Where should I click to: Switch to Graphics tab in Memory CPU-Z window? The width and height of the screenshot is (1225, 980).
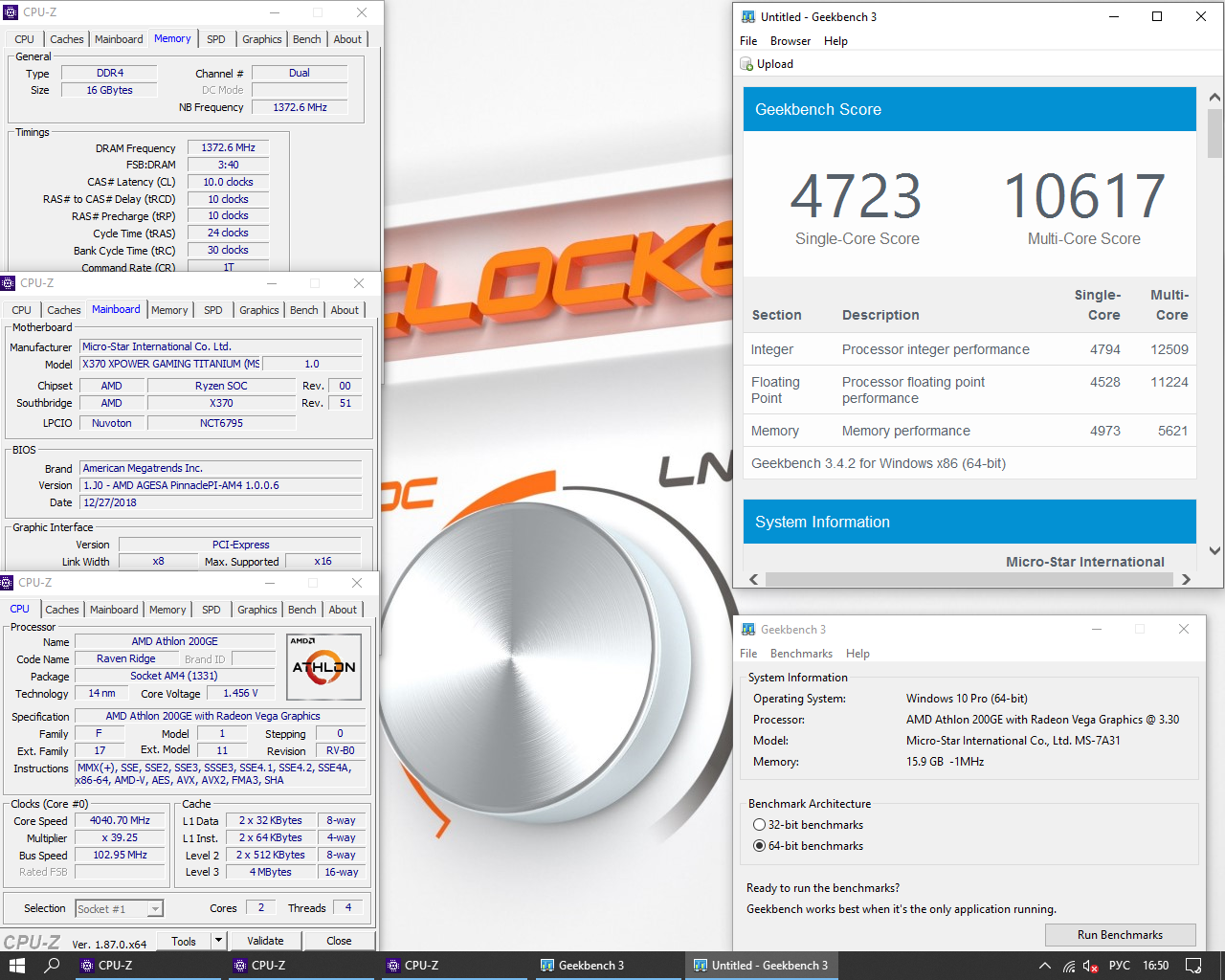261,39
